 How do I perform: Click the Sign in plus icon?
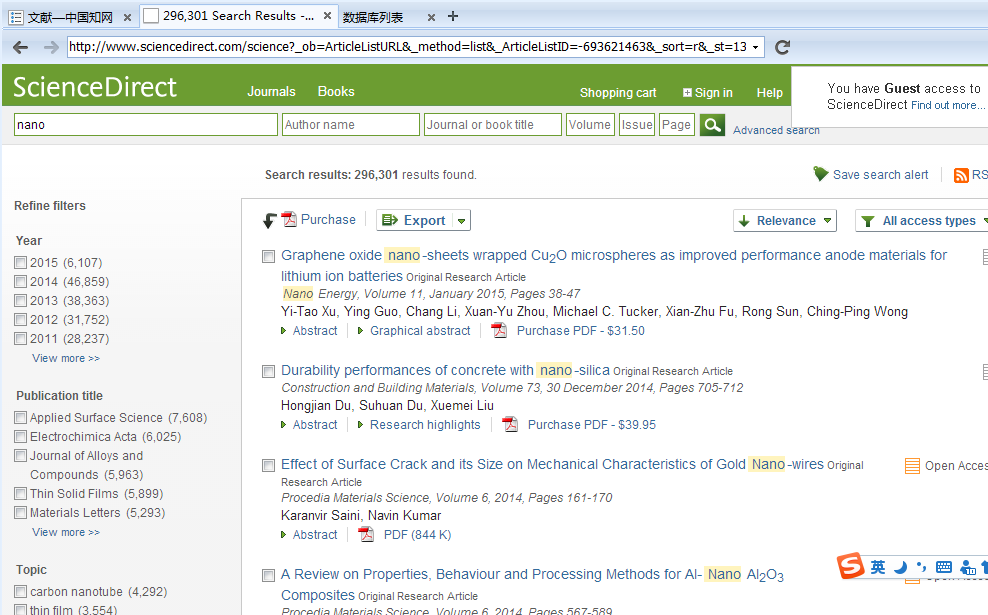pos(687,93)
